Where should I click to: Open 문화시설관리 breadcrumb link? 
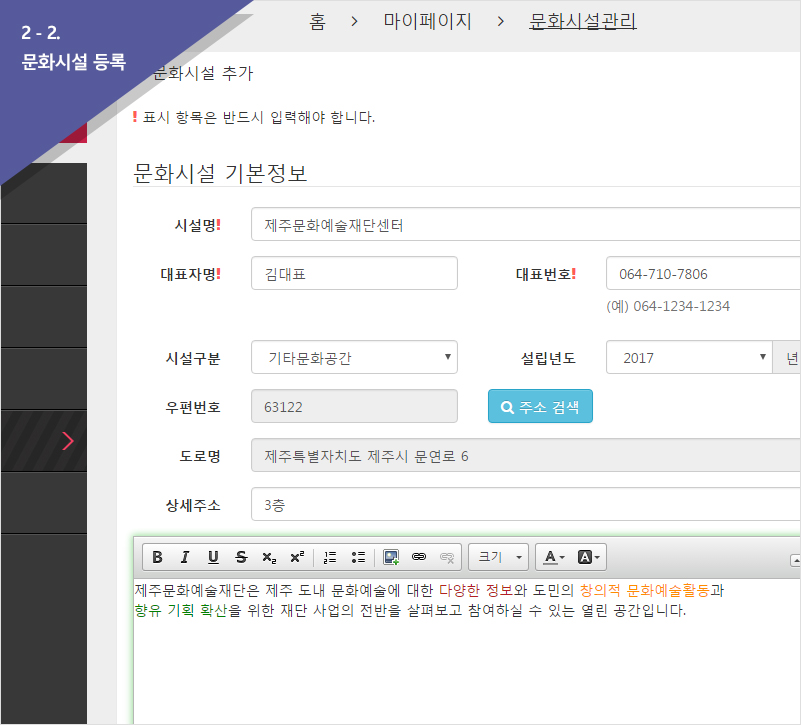coord(582,21)
